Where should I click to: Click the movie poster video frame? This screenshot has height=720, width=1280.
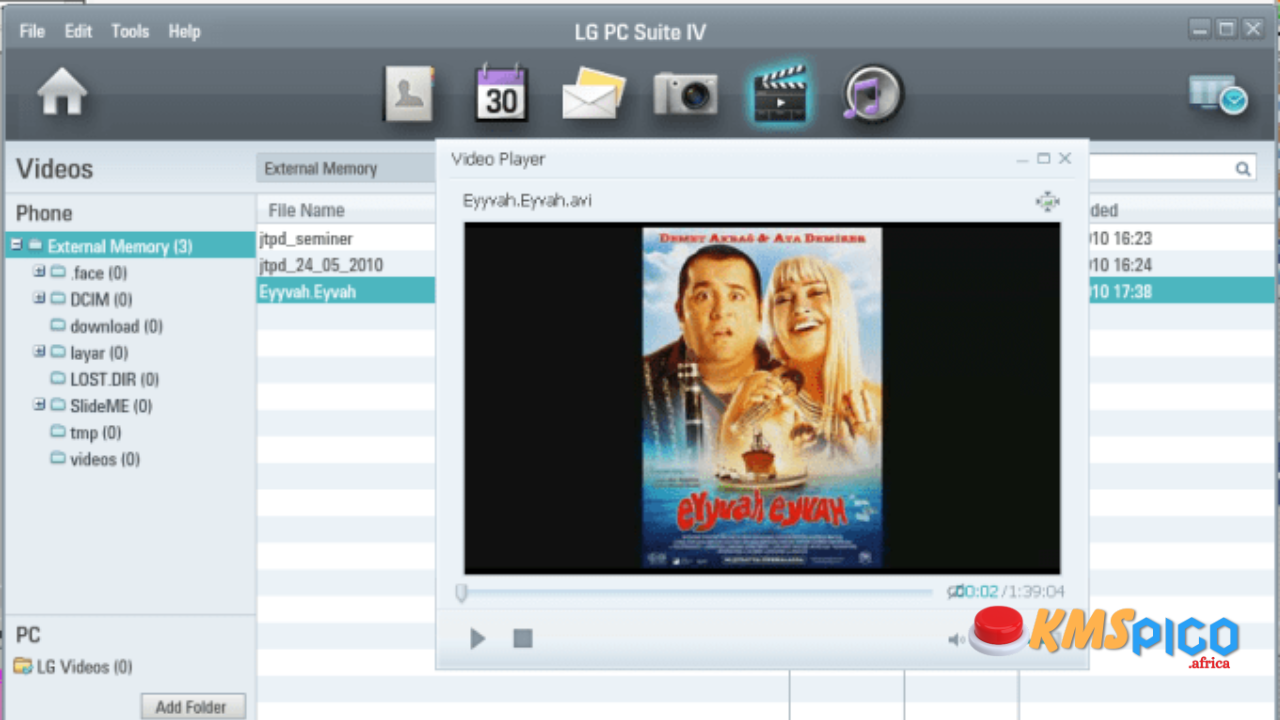(x=762, y=398)
